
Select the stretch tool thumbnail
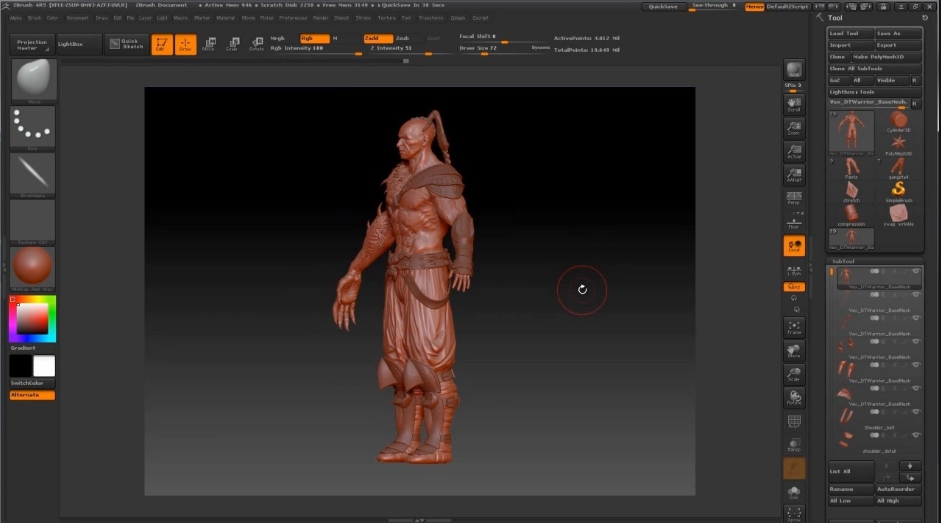pos(852,192)
